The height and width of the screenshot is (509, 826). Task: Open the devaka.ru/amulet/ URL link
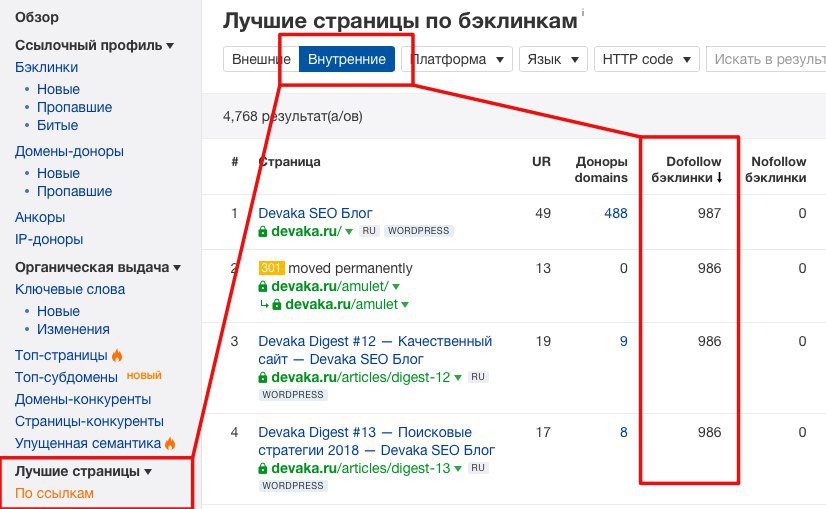(330, 286)
